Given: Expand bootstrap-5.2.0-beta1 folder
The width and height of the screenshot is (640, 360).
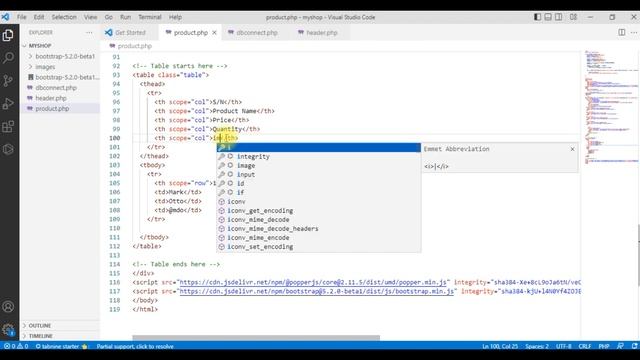Looking at the screenshot, I should 60,56.
